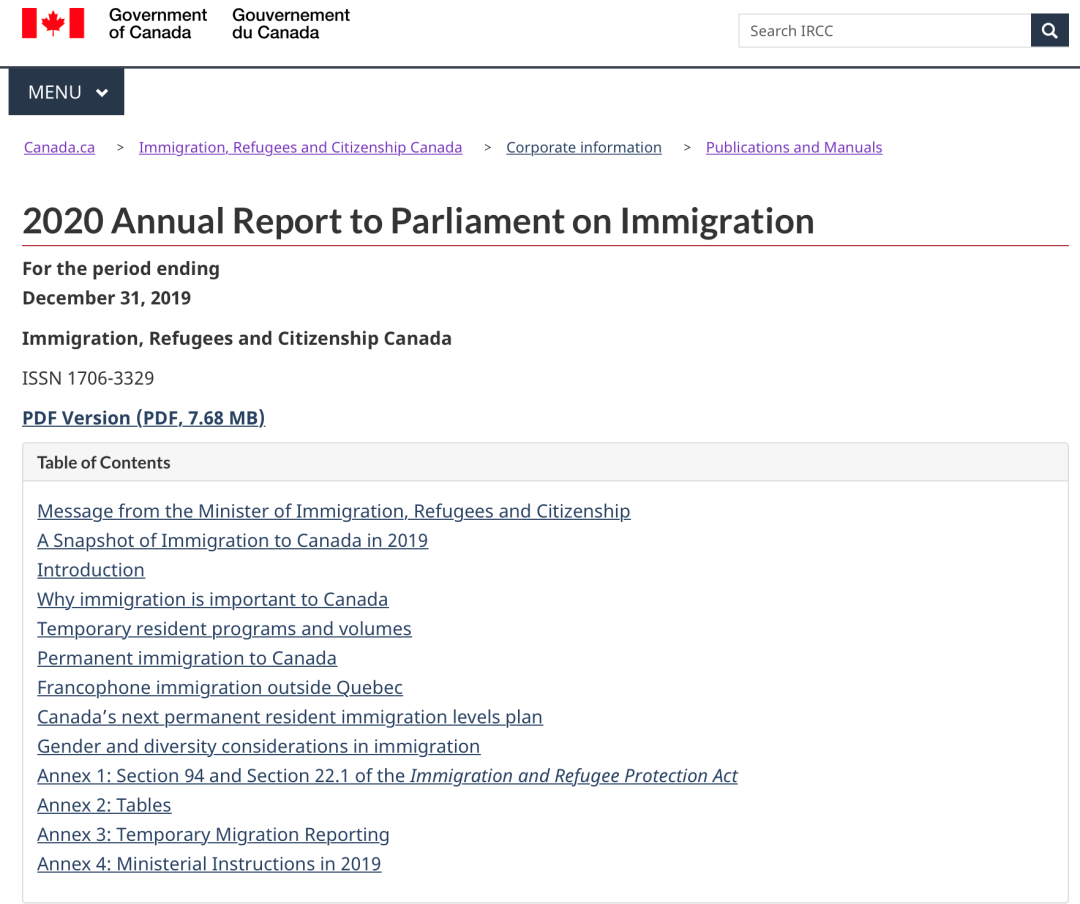Open Message from the Minister link
The image size is (1080, 904).
pyautogui.click(x=333, y=511)
